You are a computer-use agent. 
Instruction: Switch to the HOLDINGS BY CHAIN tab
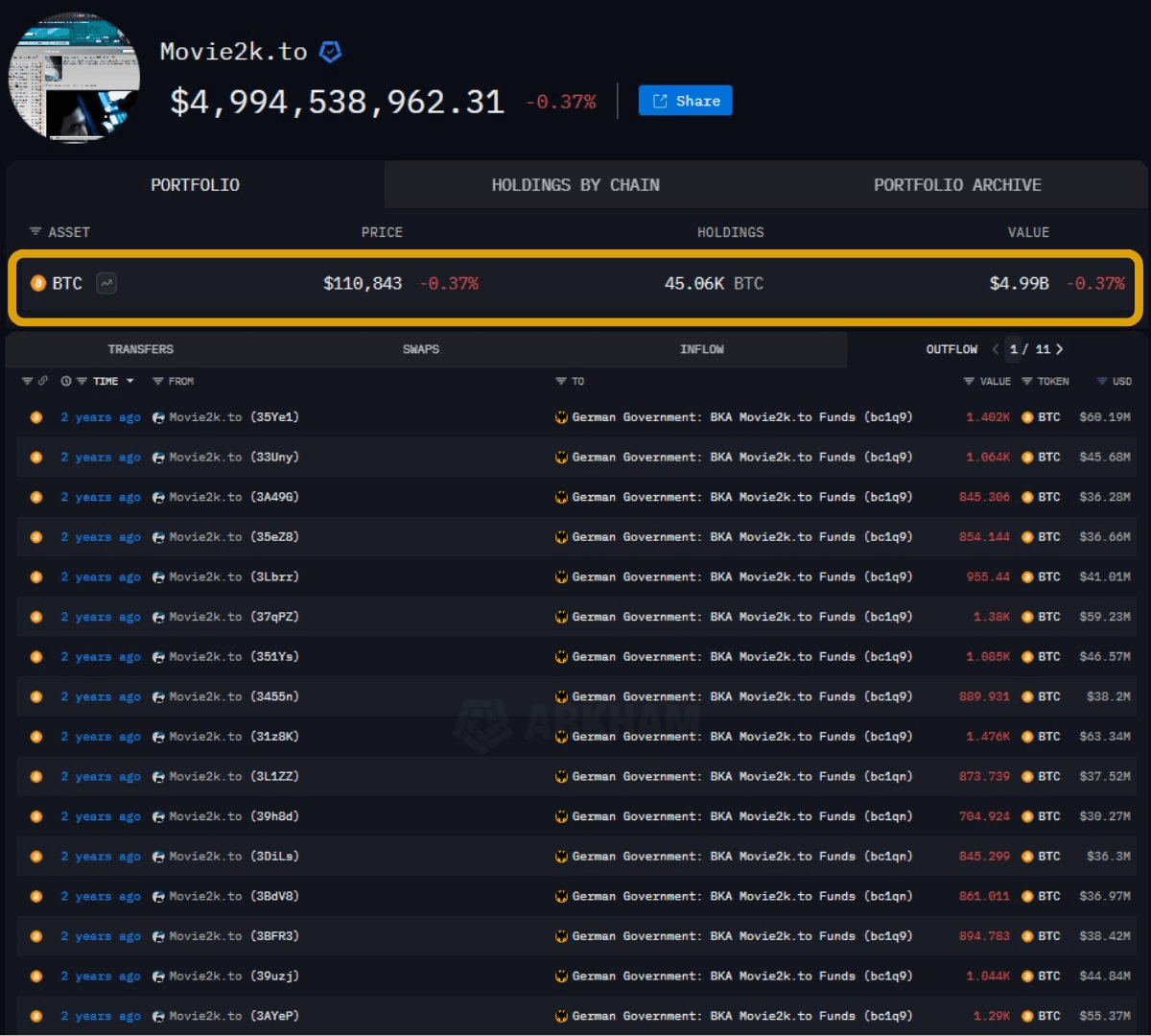tap(575, 185)
